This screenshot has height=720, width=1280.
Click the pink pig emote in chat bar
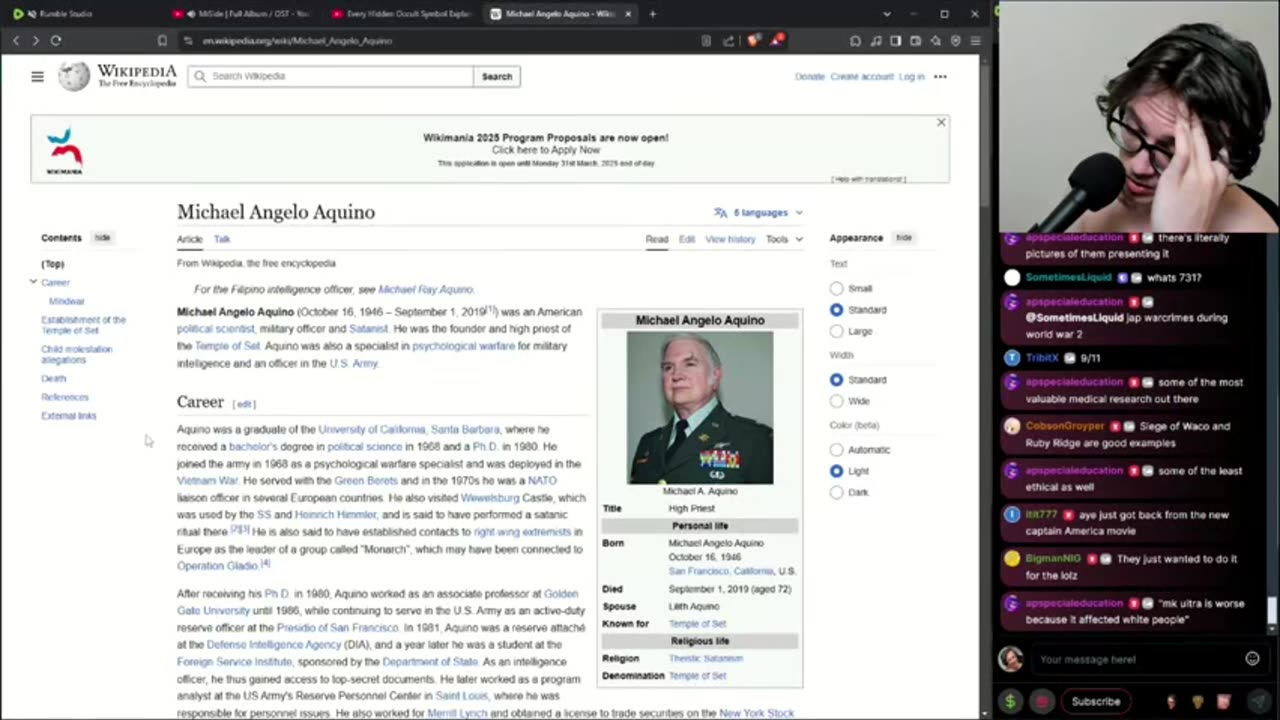[x=1225, y=701]
